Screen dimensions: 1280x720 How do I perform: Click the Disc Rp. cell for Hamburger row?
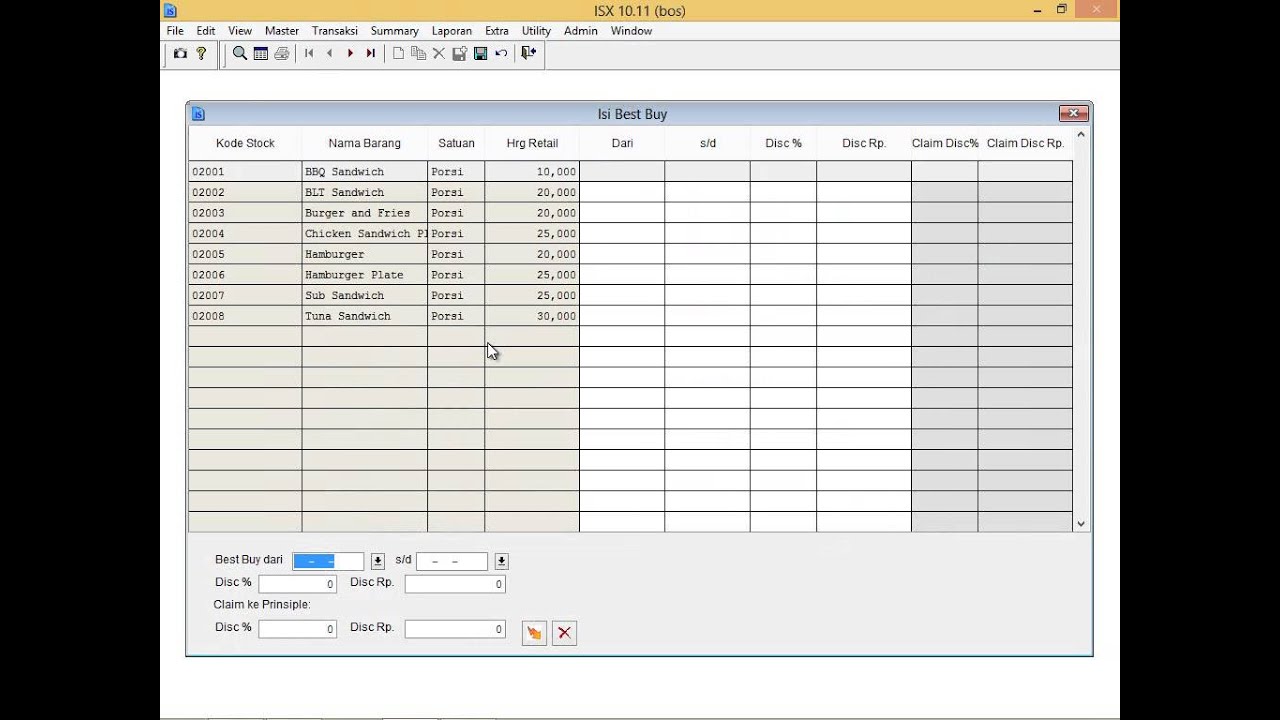pyautogui.click(x=864, y=254)
